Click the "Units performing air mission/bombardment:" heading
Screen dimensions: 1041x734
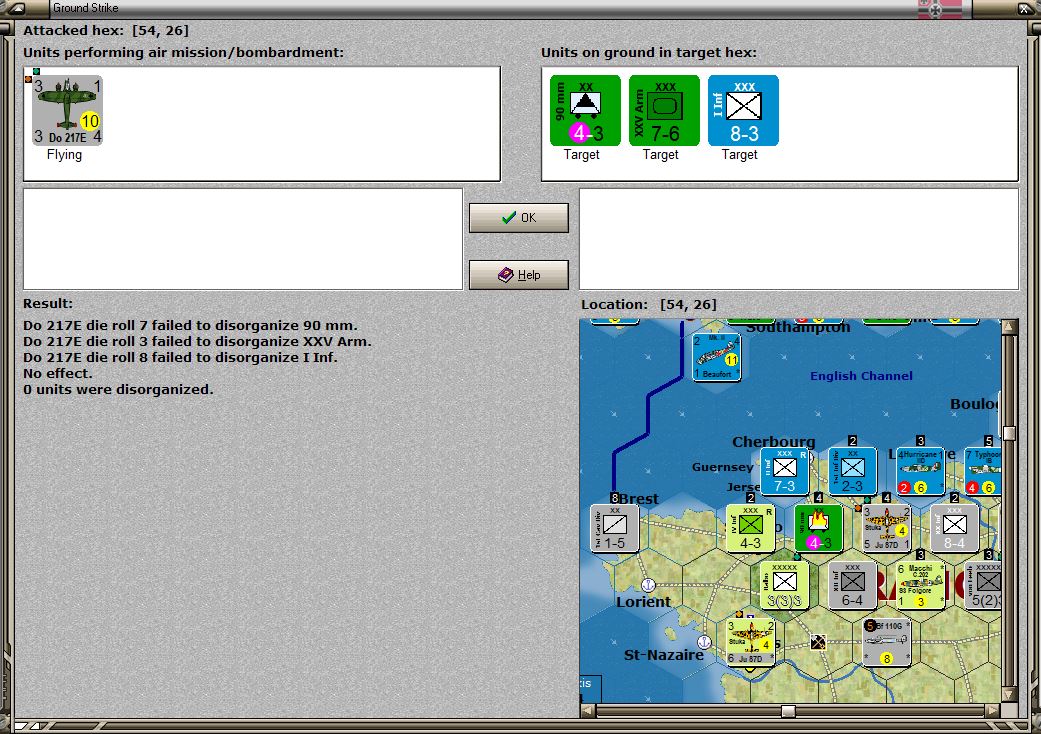[183, 52]
